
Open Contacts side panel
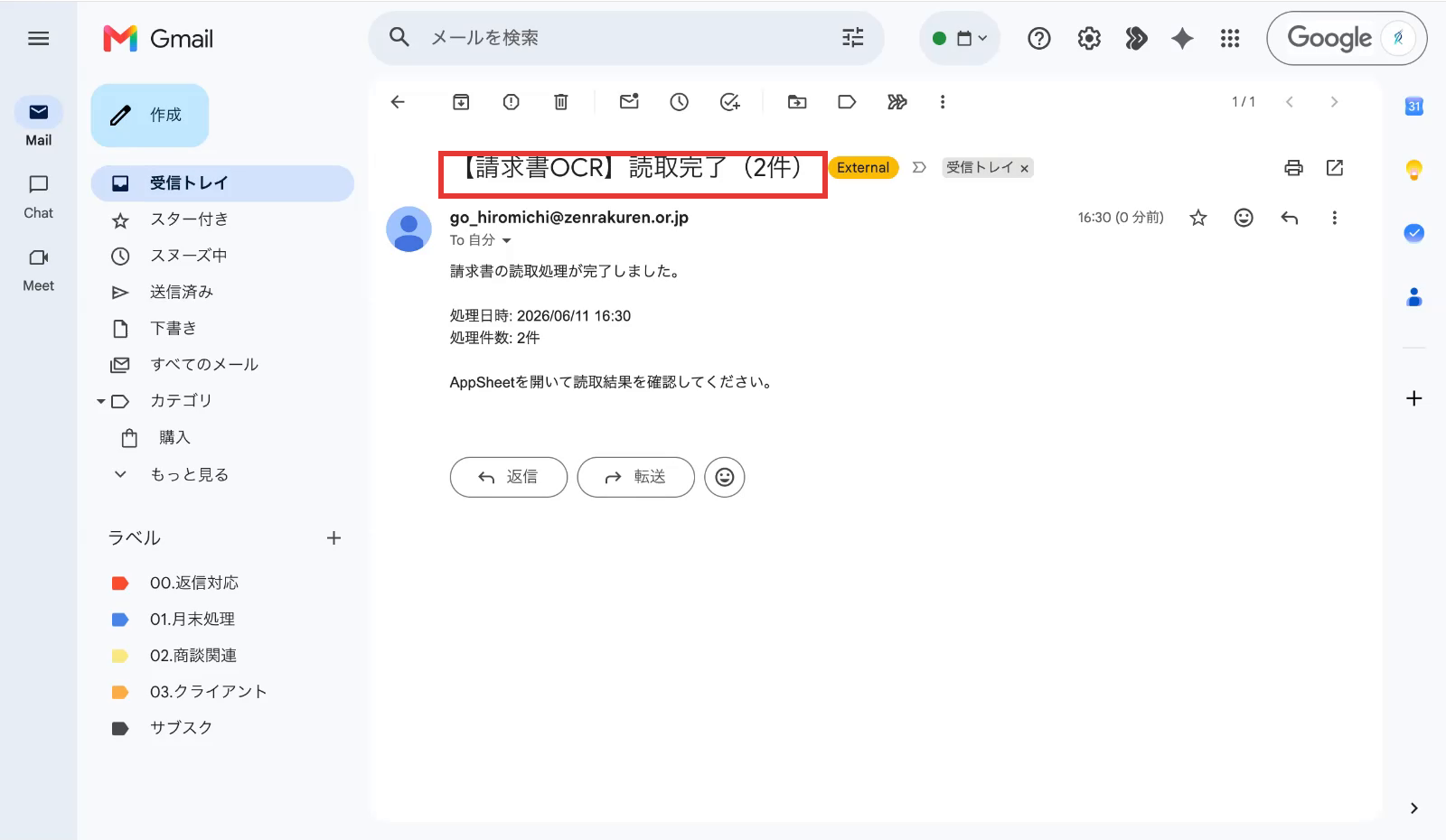coord(1414,296)
